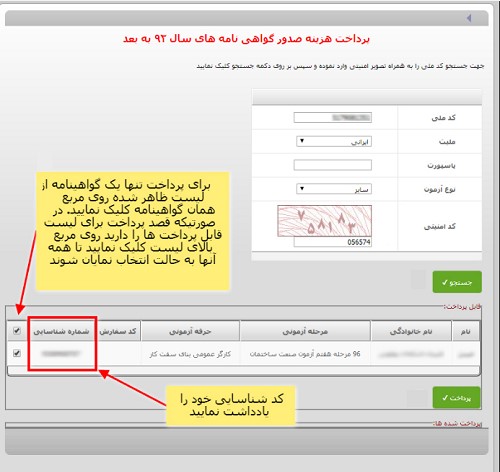
Task: Click the blurred identification number cell
Action: tap(62, 354)
